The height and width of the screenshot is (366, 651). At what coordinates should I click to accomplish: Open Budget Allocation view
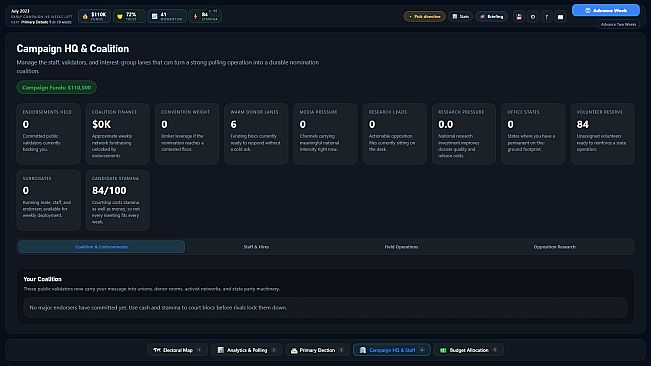point(468,350)
